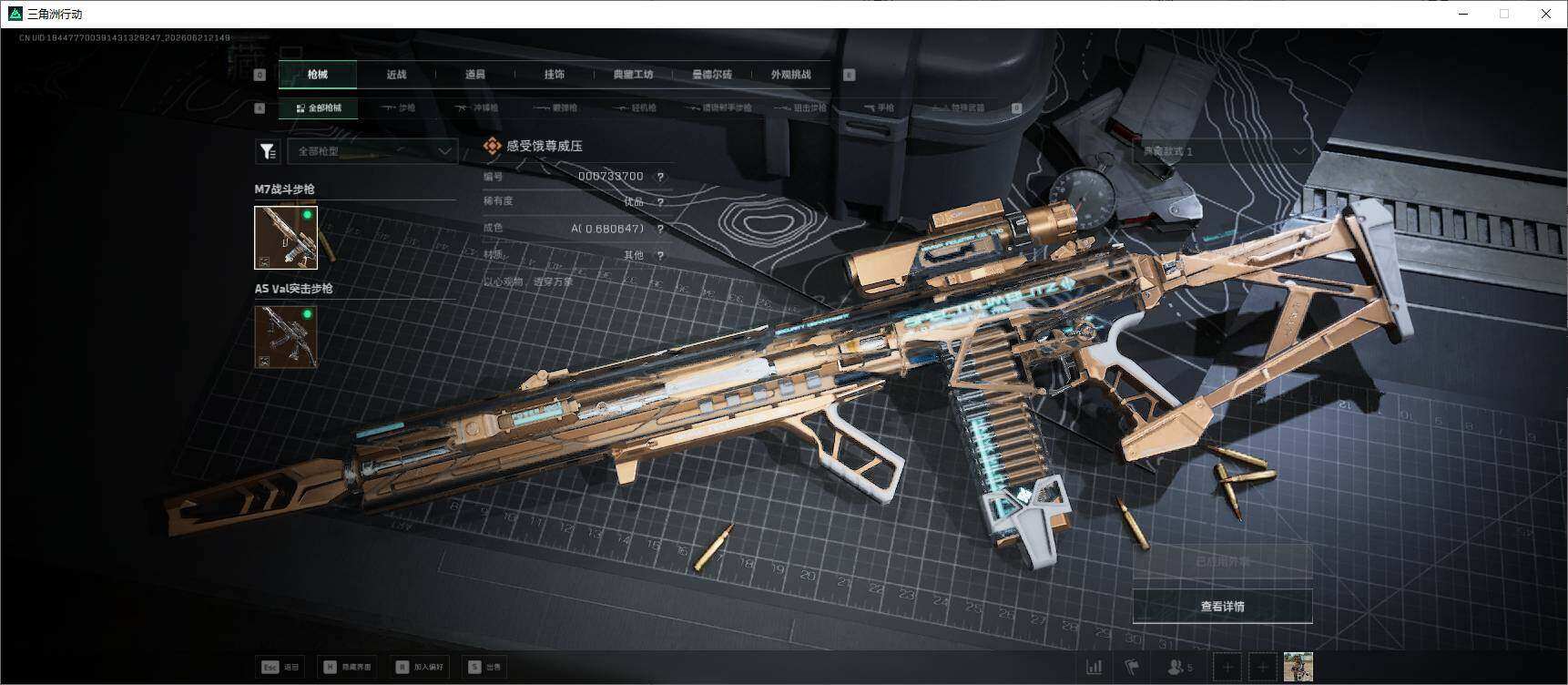Select the 枪械 tab
This screenshot has height=685, width=1568.
point(317,75)
